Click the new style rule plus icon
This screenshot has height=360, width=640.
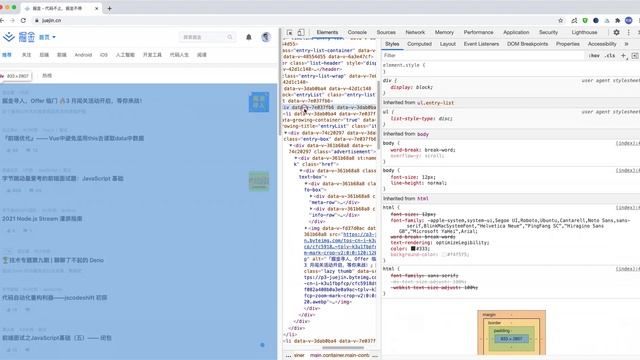coord(623,56)
